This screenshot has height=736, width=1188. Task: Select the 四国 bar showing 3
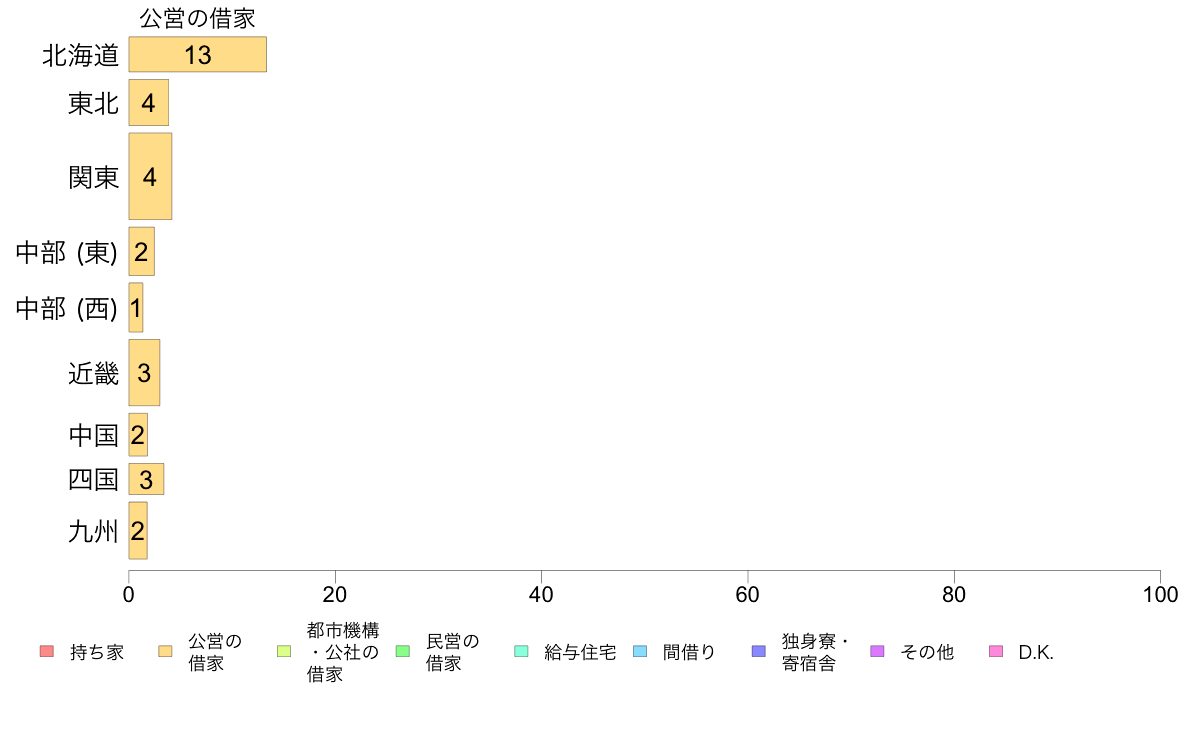(146, 479)
